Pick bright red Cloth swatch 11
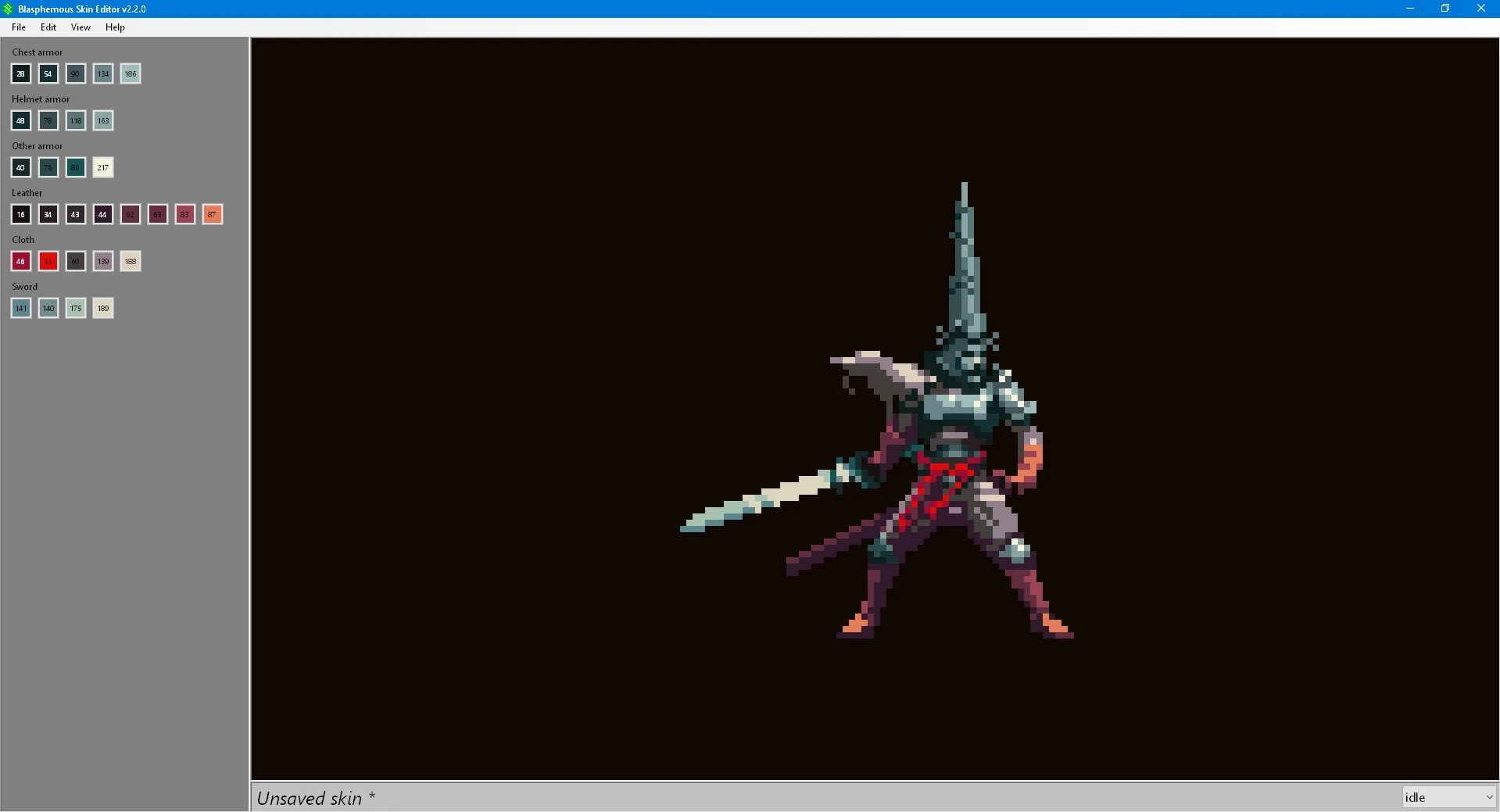 (x=48, y=261)
